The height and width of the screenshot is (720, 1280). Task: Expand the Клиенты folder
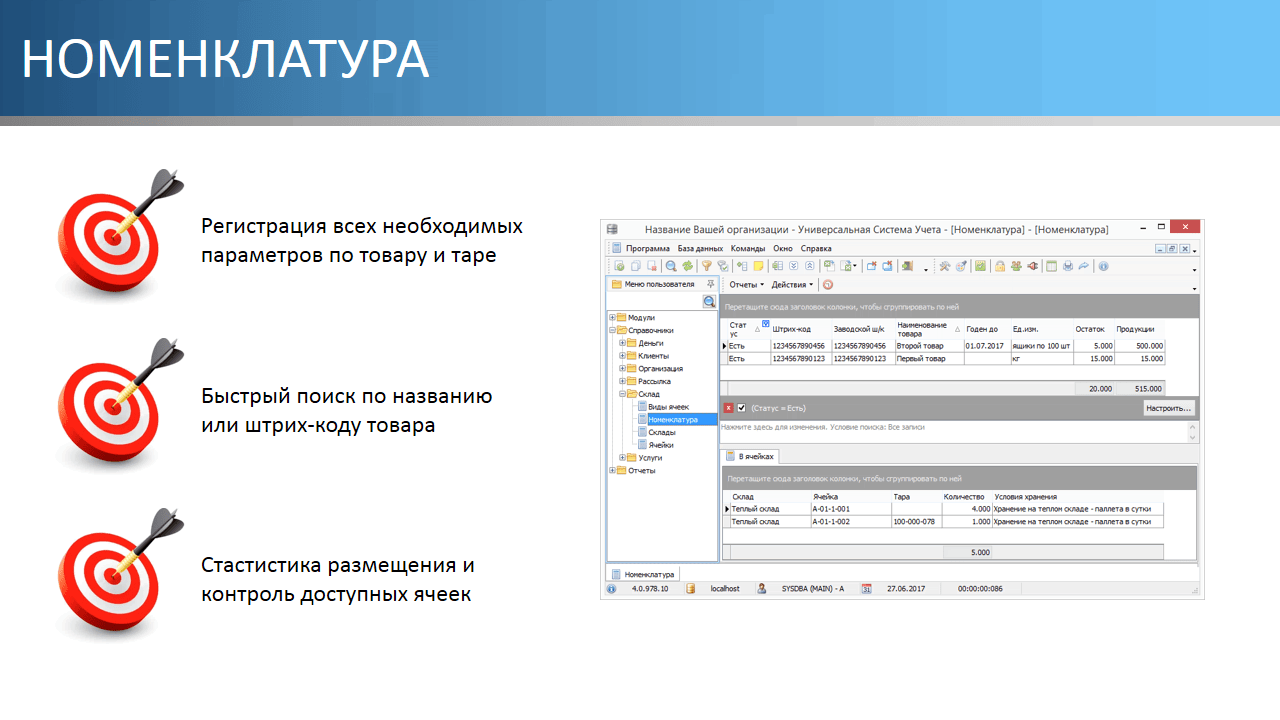(x=622, y=356)
